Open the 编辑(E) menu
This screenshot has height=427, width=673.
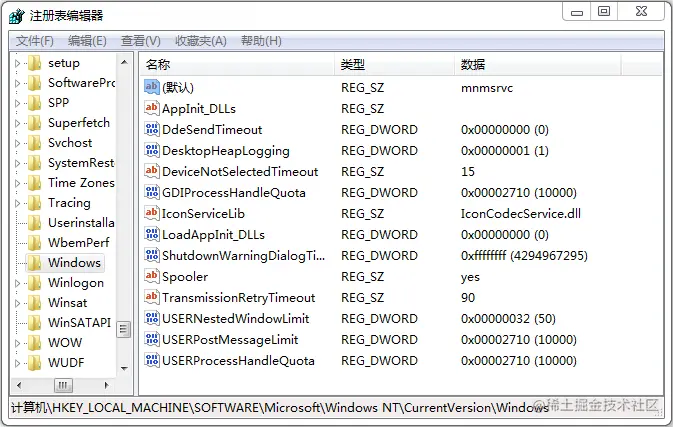[x=87, y=41]
